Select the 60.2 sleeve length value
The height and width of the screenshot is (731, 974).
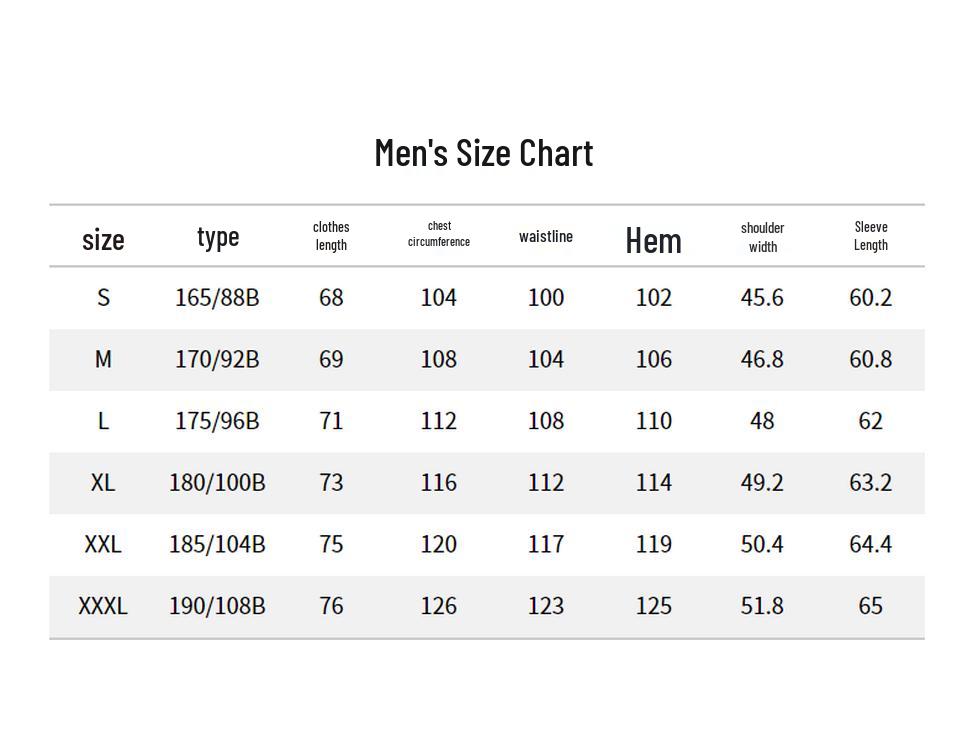(870, 298)
